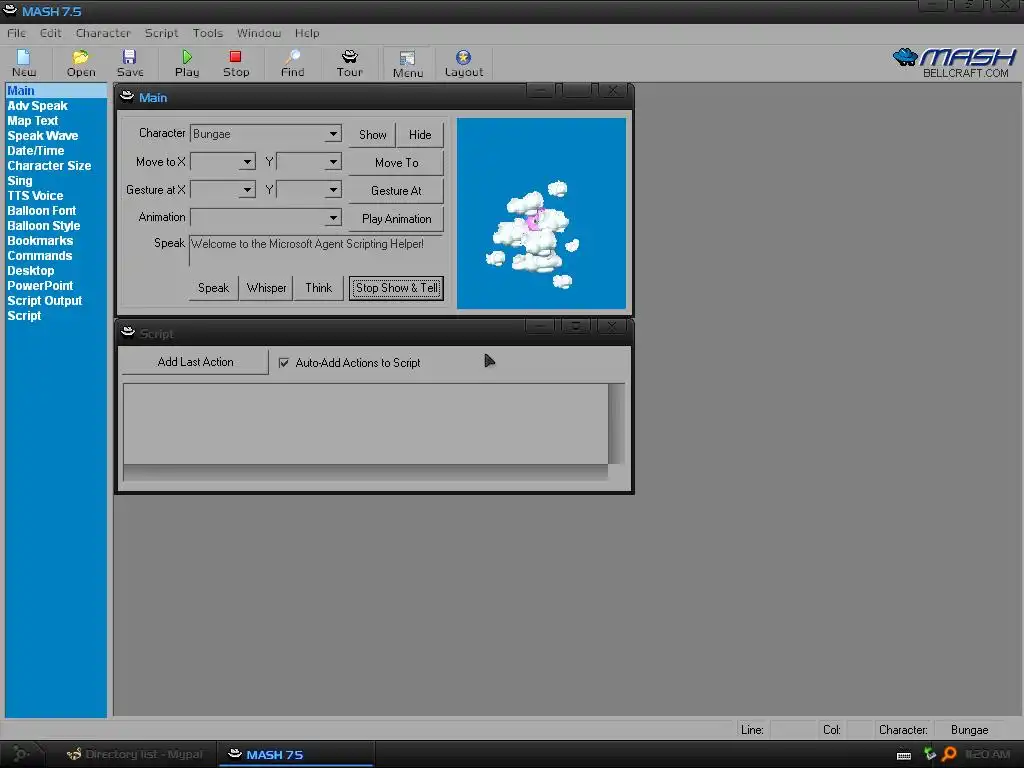
Task: Start playback with the Play icon
Action: [187, 63]
